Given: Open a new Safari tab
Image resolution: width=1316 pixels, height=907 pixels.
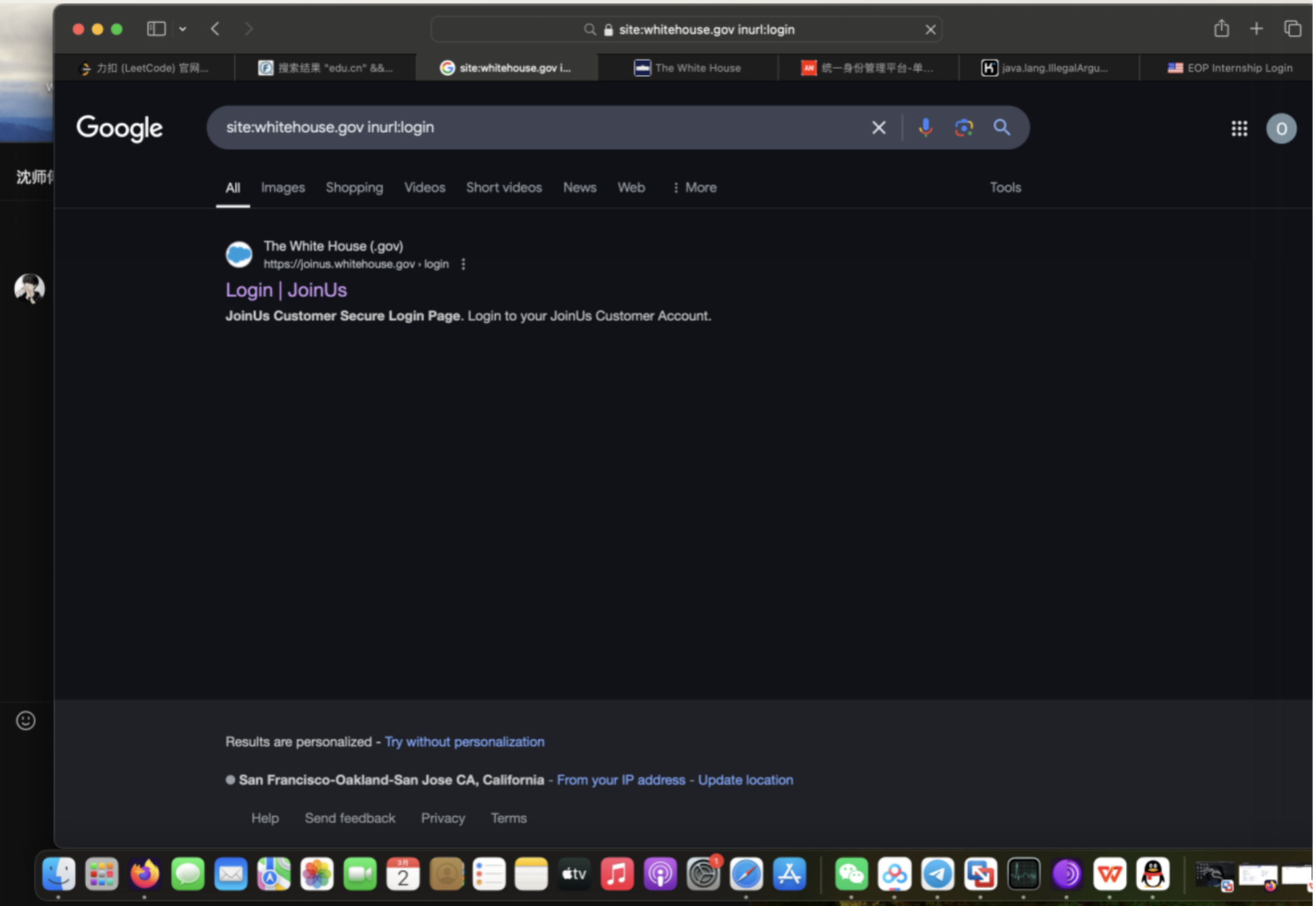Looking at the screenshot, I should [1256, 29].
